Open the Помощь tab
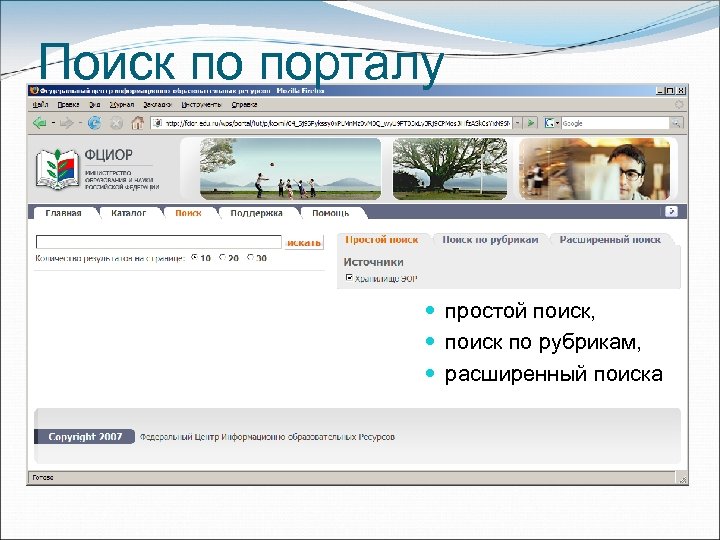Screen dimensions: 720x540 tap(331, 213)
